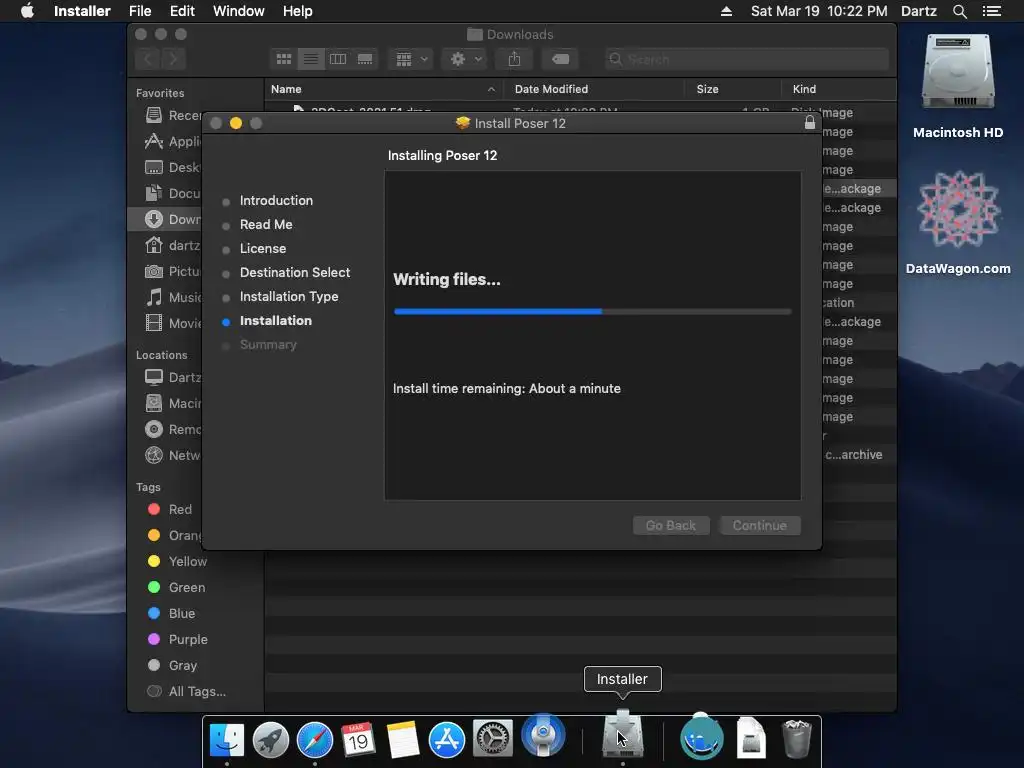Click the Go Back button

point(671,525)
